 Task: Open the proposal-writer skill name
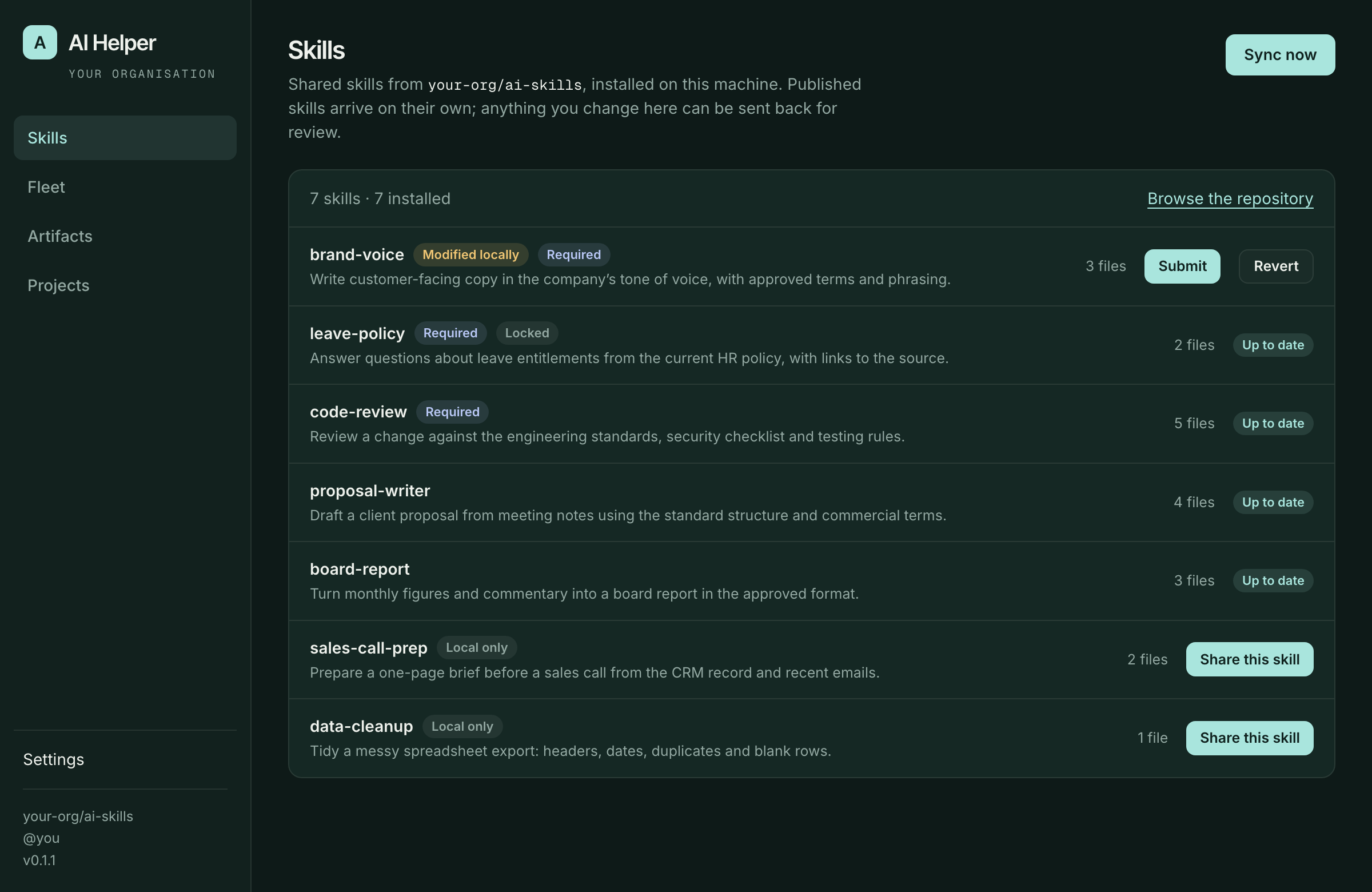pyautogui.click(x=370, y=491)
